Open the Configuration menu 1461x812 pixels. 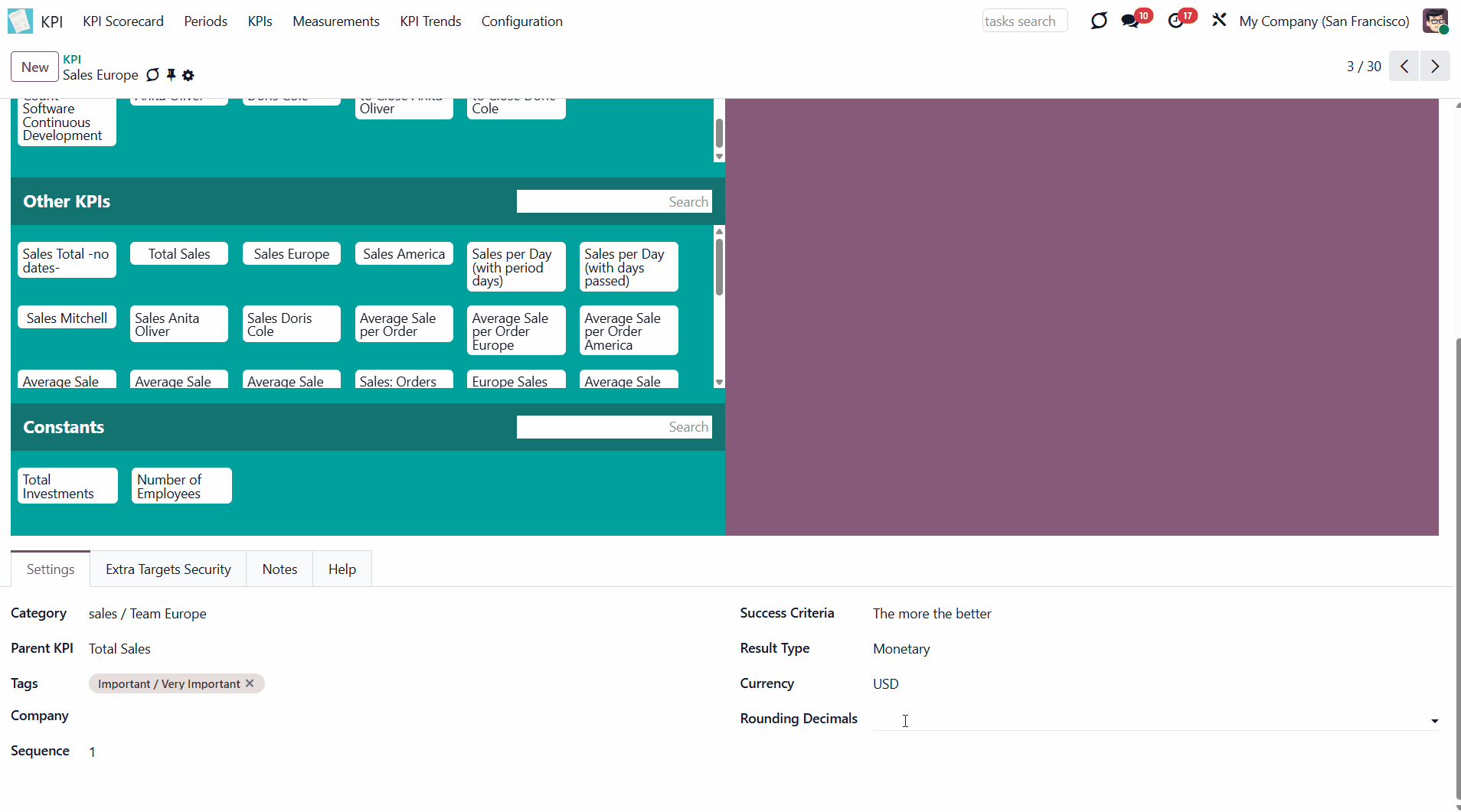[x=521, y=21]
